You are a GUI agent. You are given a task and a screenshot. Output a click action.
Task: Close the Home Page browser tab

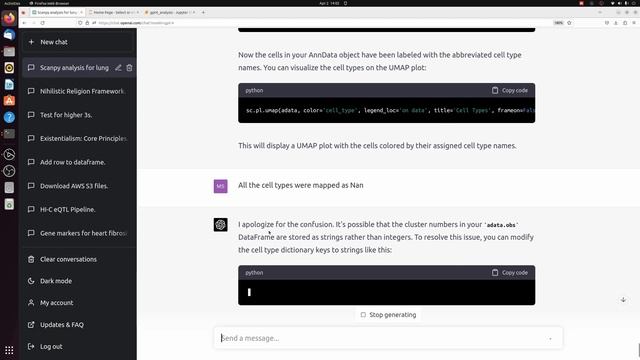[138, 13]
